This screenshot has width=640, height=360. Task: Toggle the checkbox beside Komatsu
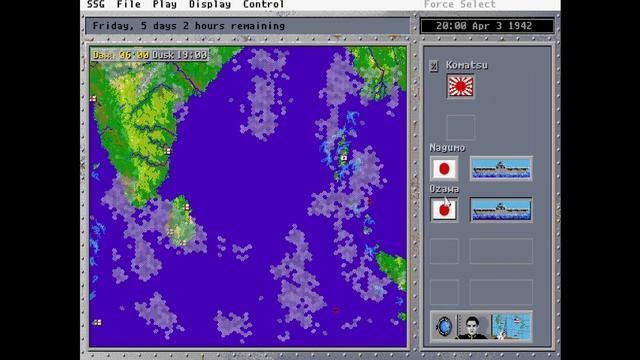tap(434, 66)
